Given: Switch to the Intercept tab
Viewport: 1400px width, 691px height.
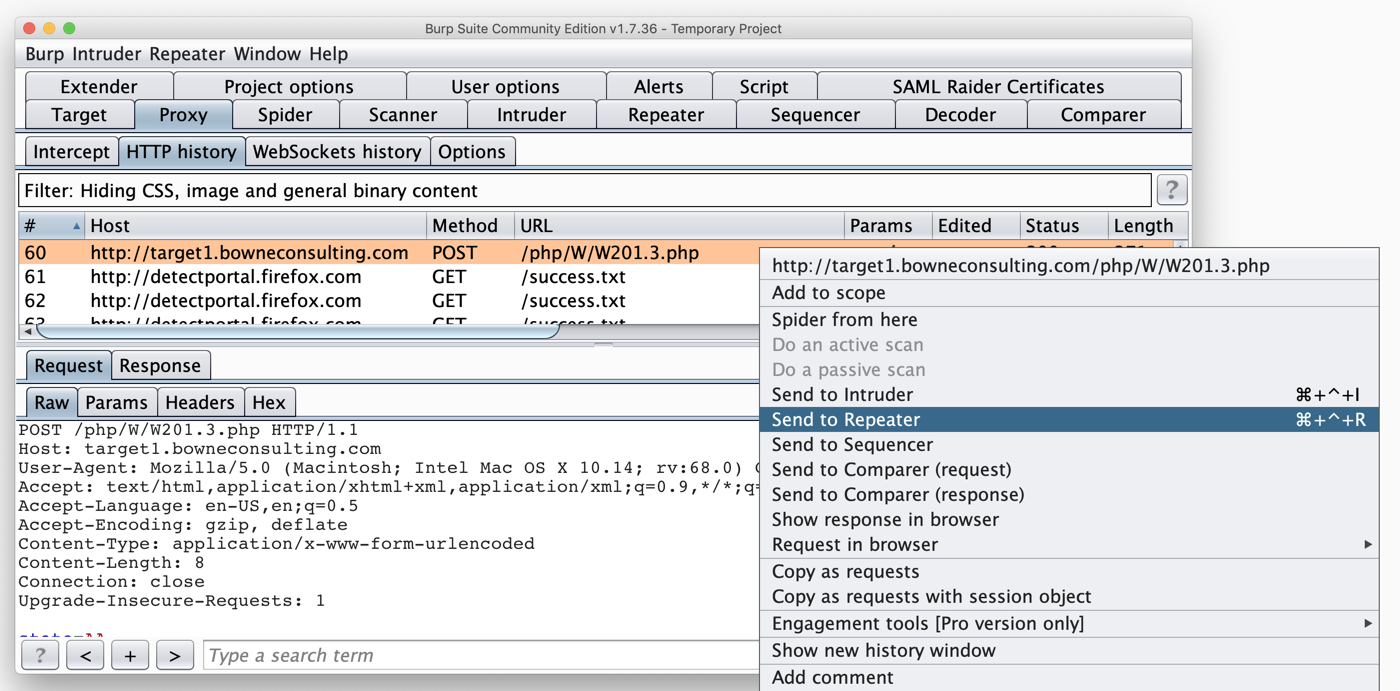Looking at the screenshot, I should (71, 152).
